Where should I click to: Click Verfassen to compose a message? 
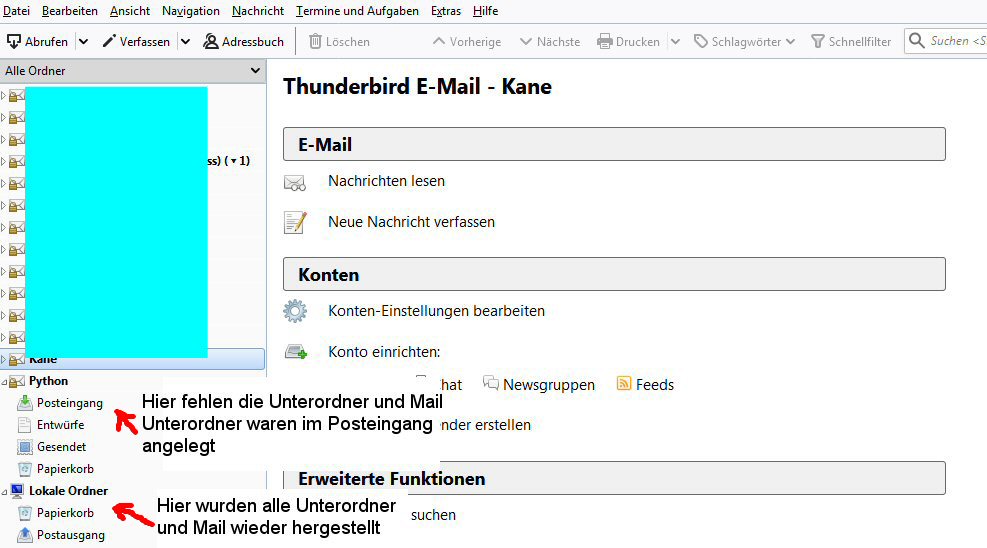[x=136, y=42]
